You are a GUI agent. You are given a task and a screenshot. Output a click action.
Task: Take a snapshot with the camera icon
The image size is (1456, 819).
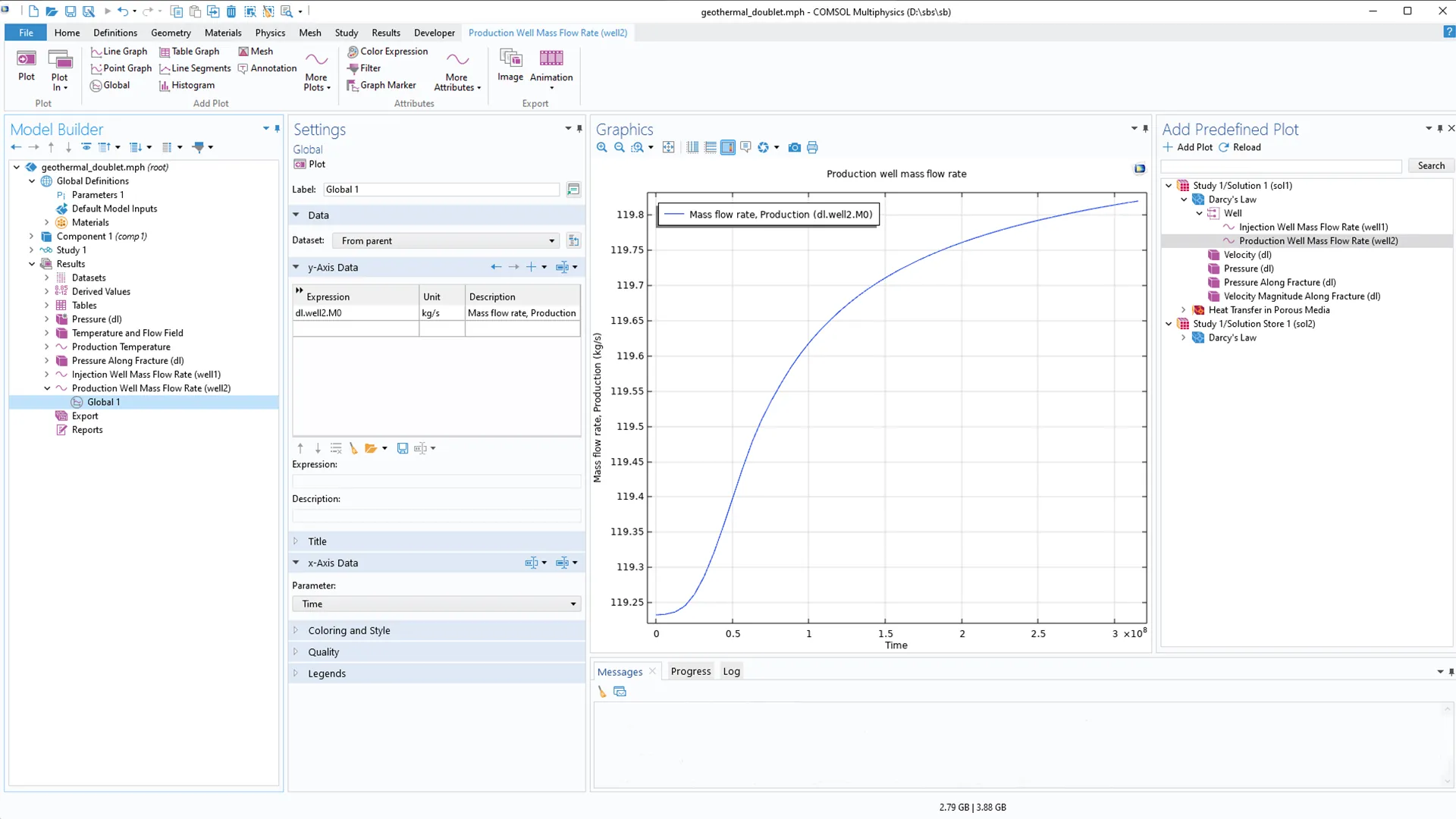pyautogui.click(x=794, y=147)
